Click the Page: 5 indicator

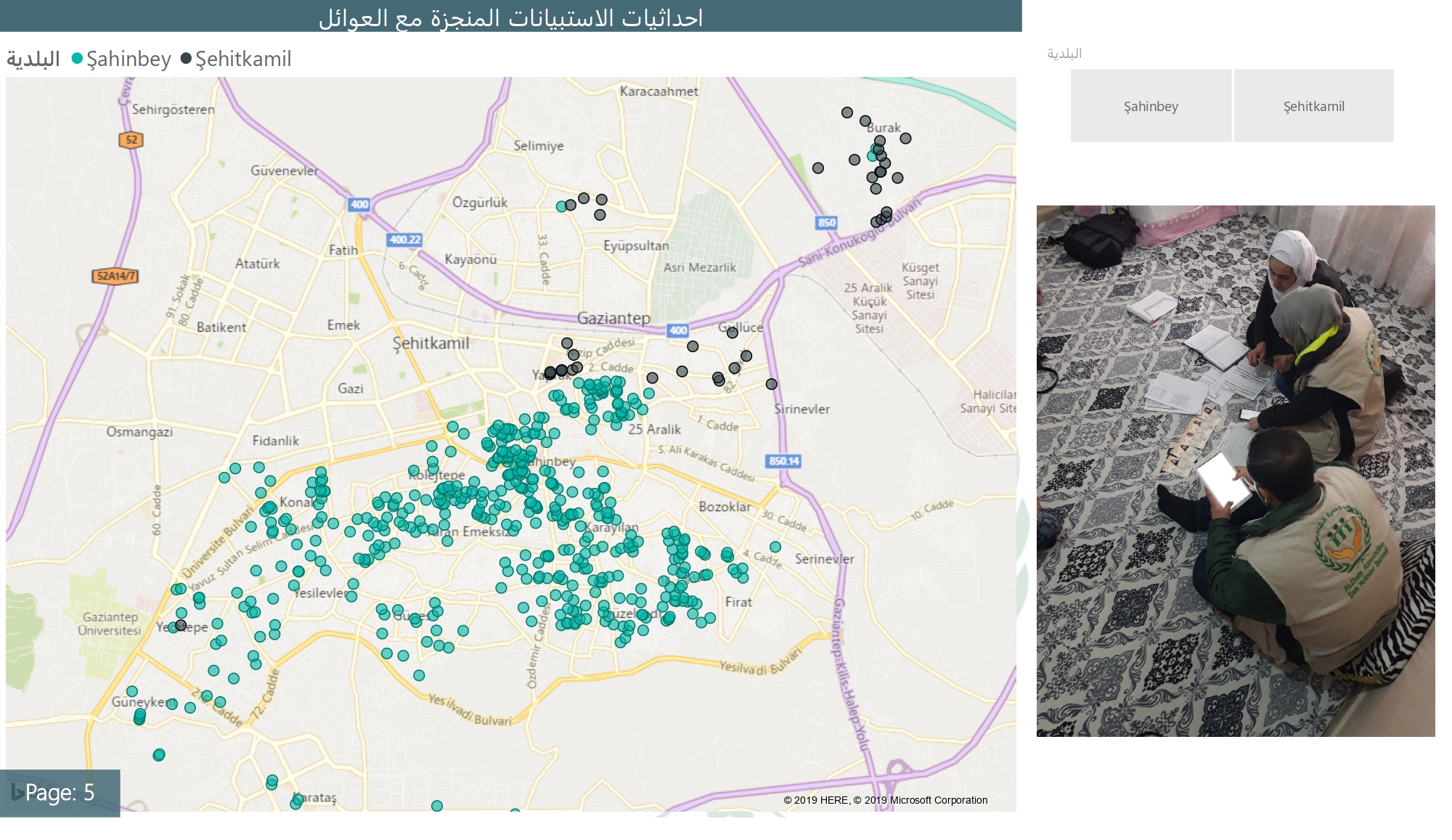60,792
